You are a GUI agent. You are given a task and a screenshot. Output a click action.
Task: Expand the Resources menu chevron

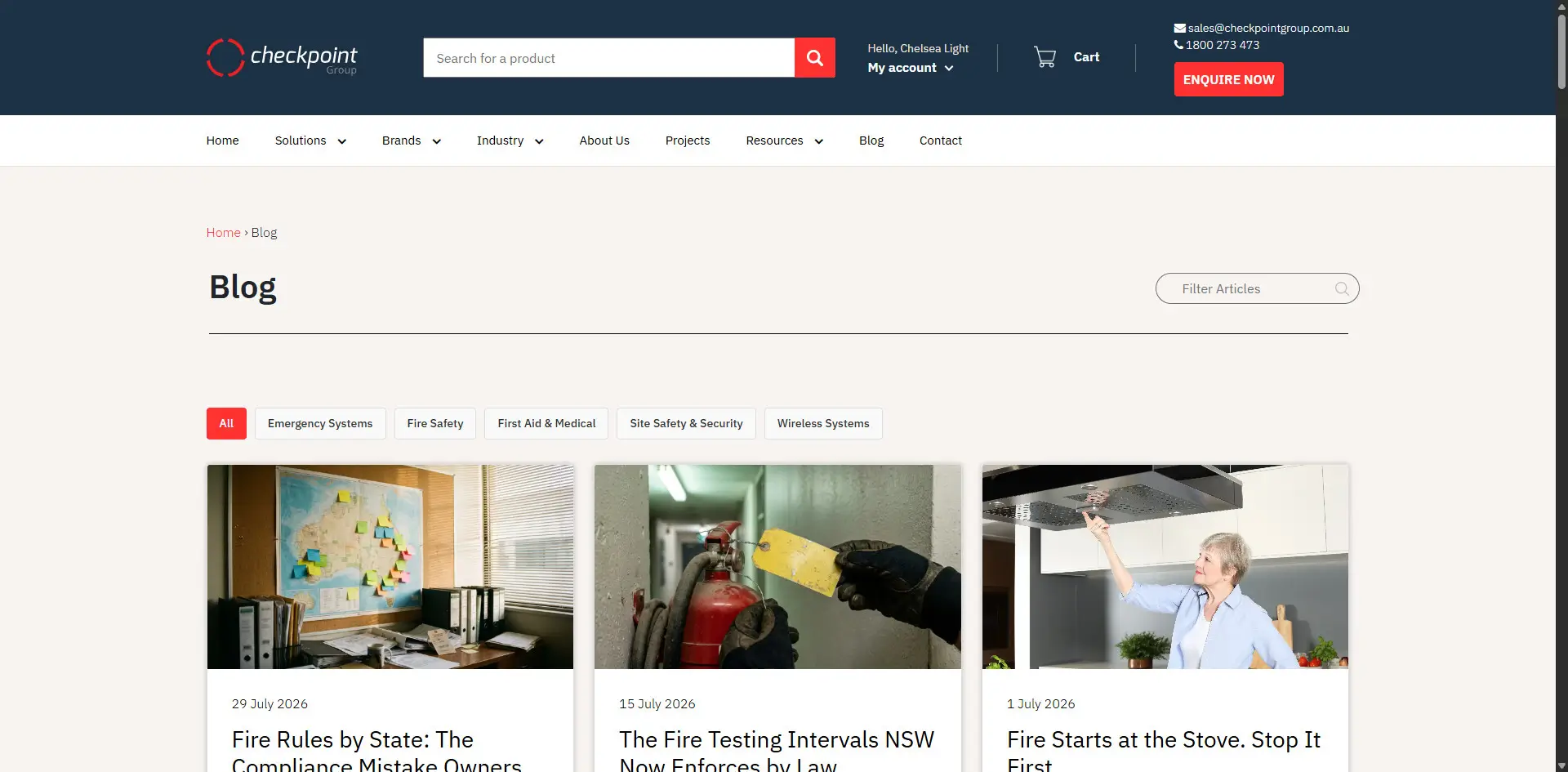818,141
